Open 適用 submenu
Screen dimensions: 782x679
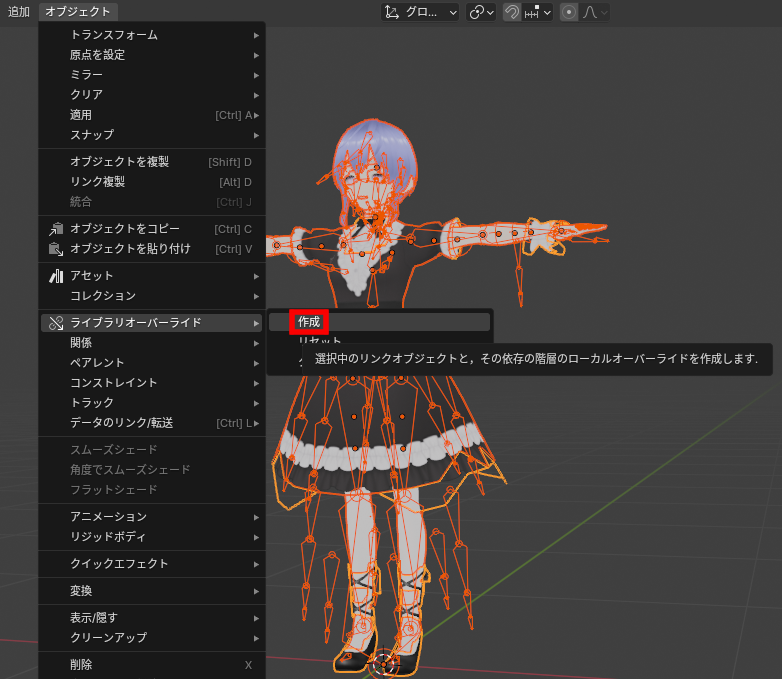tap(152, 115)
